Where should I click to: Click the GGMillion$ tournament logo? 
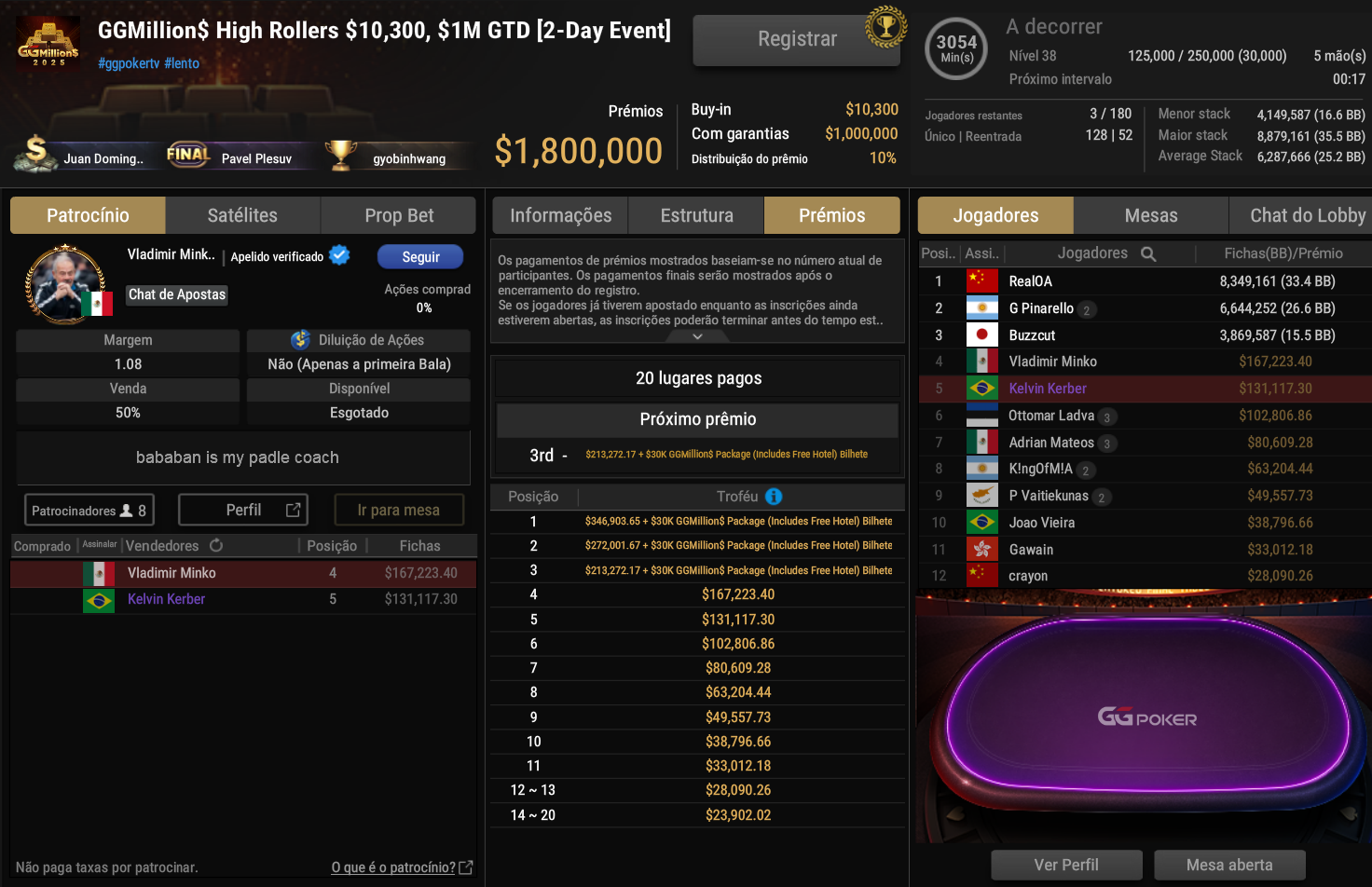pyautogui.click(x=48, y=44)
